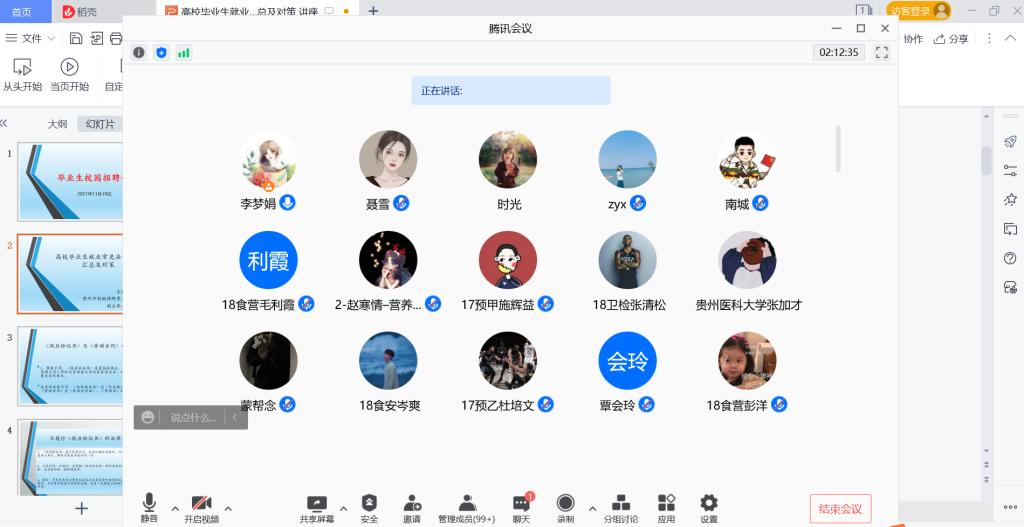Open the 应用 apps panel
The image size is (1024, 527).
[x=666, y=509]
